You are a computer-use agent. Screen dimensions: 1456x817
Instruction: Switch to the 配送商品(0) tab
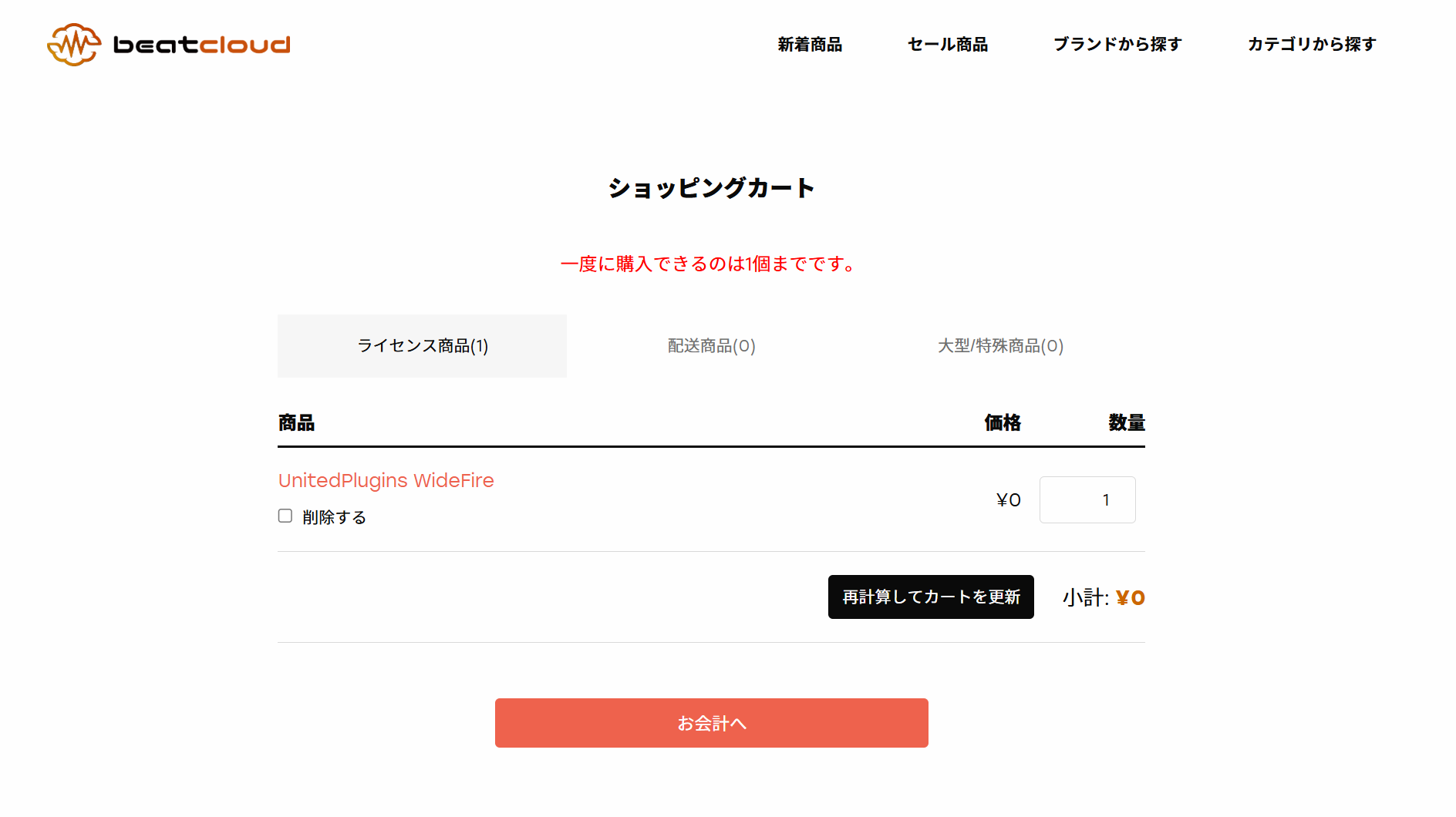[x=711, y=346]
